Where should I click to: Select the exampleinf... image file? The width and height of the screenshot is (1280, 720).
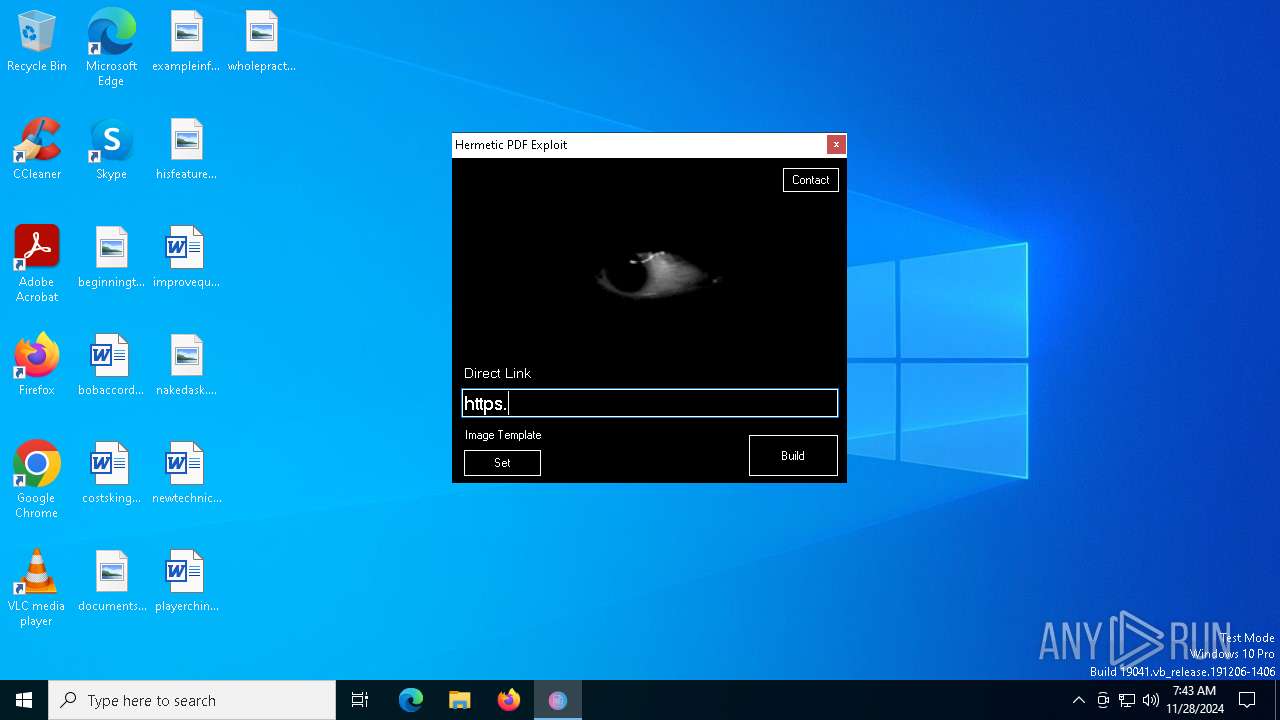(186, 42)
